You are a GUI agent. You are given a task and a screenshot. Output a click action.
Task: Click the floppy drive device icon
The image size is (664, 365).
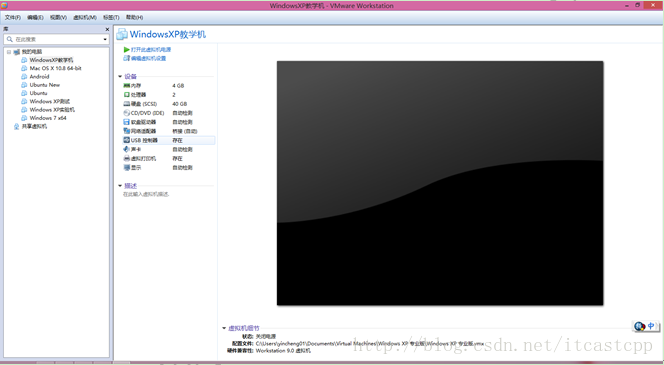click(x=126, y=122)
